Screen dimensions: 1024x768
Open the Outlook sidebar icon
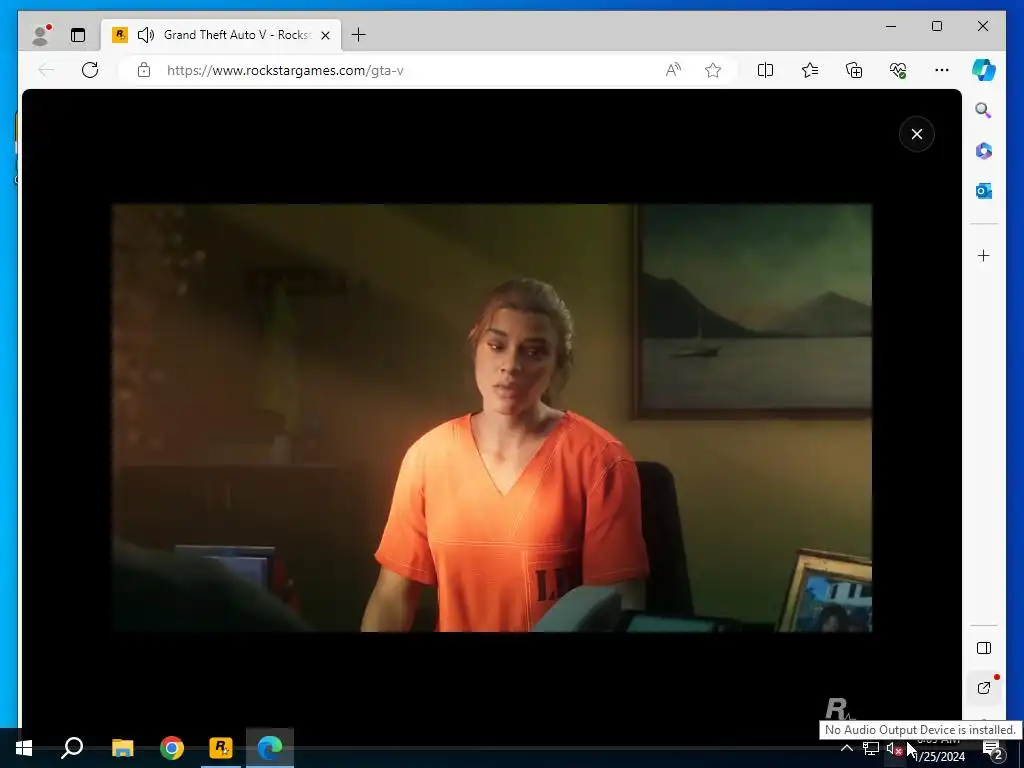coord(984,191)
